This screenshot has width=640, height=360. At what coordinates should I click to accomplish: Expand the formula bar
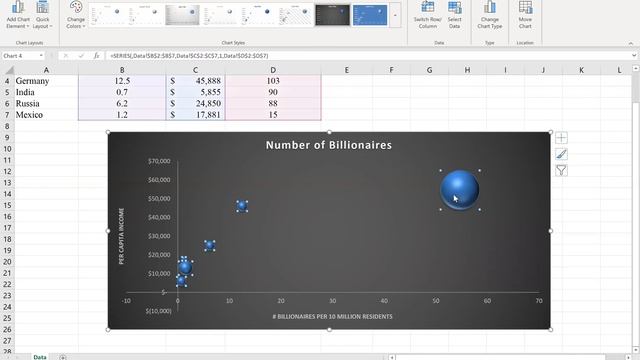coord(634,56)
